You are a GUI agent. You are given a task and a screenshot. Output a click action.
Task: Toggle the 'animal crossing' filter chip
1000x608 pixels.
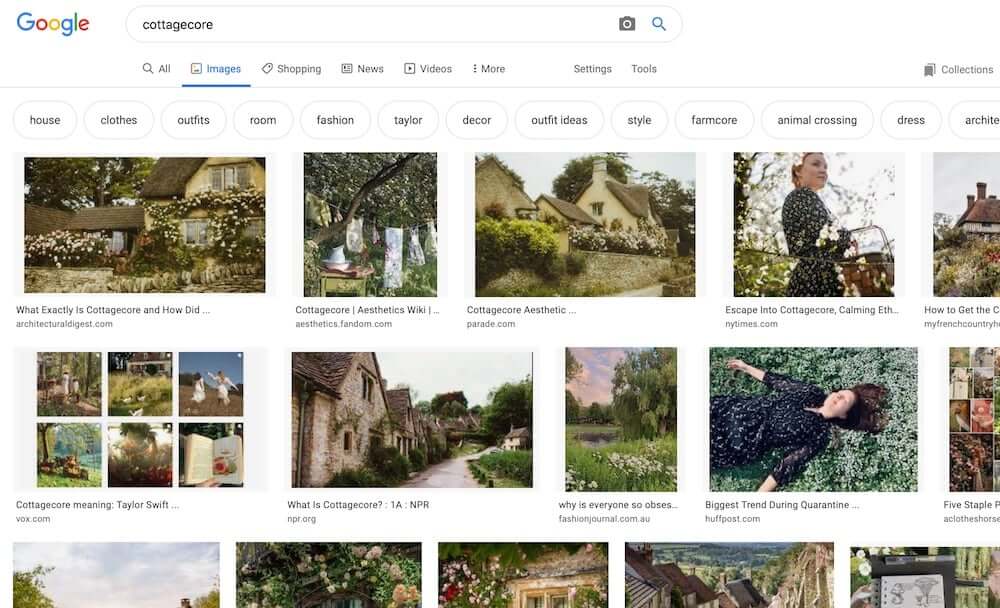coord(816,119)
